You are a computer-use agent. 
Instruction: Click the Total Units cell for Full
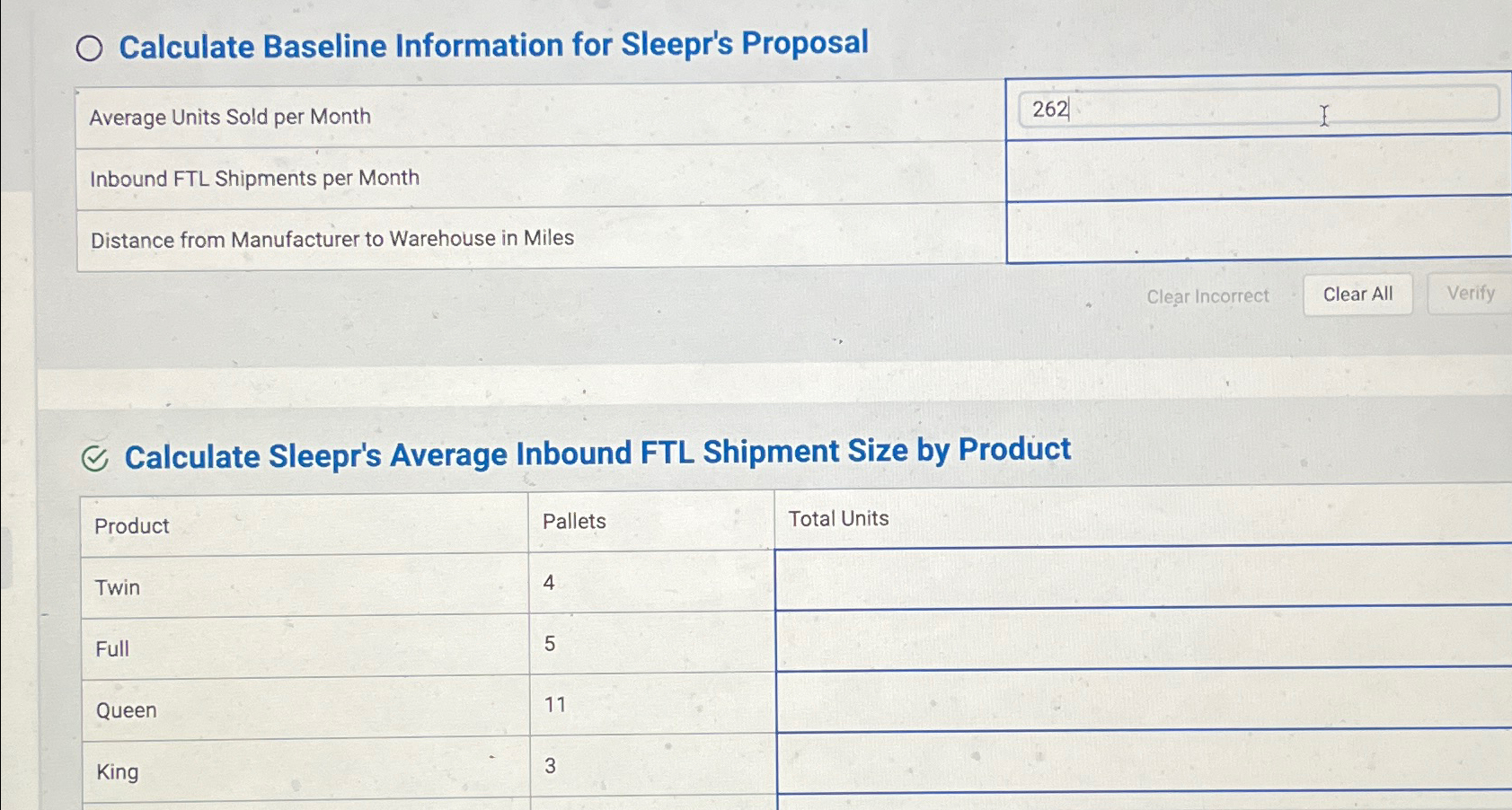coord(1141,643)
